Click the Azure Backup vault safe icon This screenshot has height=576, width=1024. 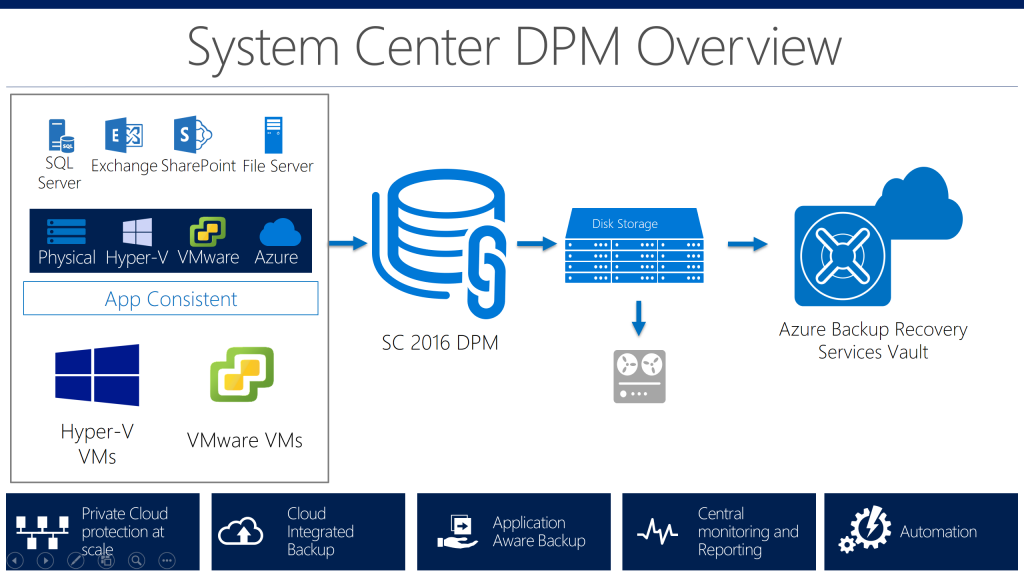click(842, 256)
